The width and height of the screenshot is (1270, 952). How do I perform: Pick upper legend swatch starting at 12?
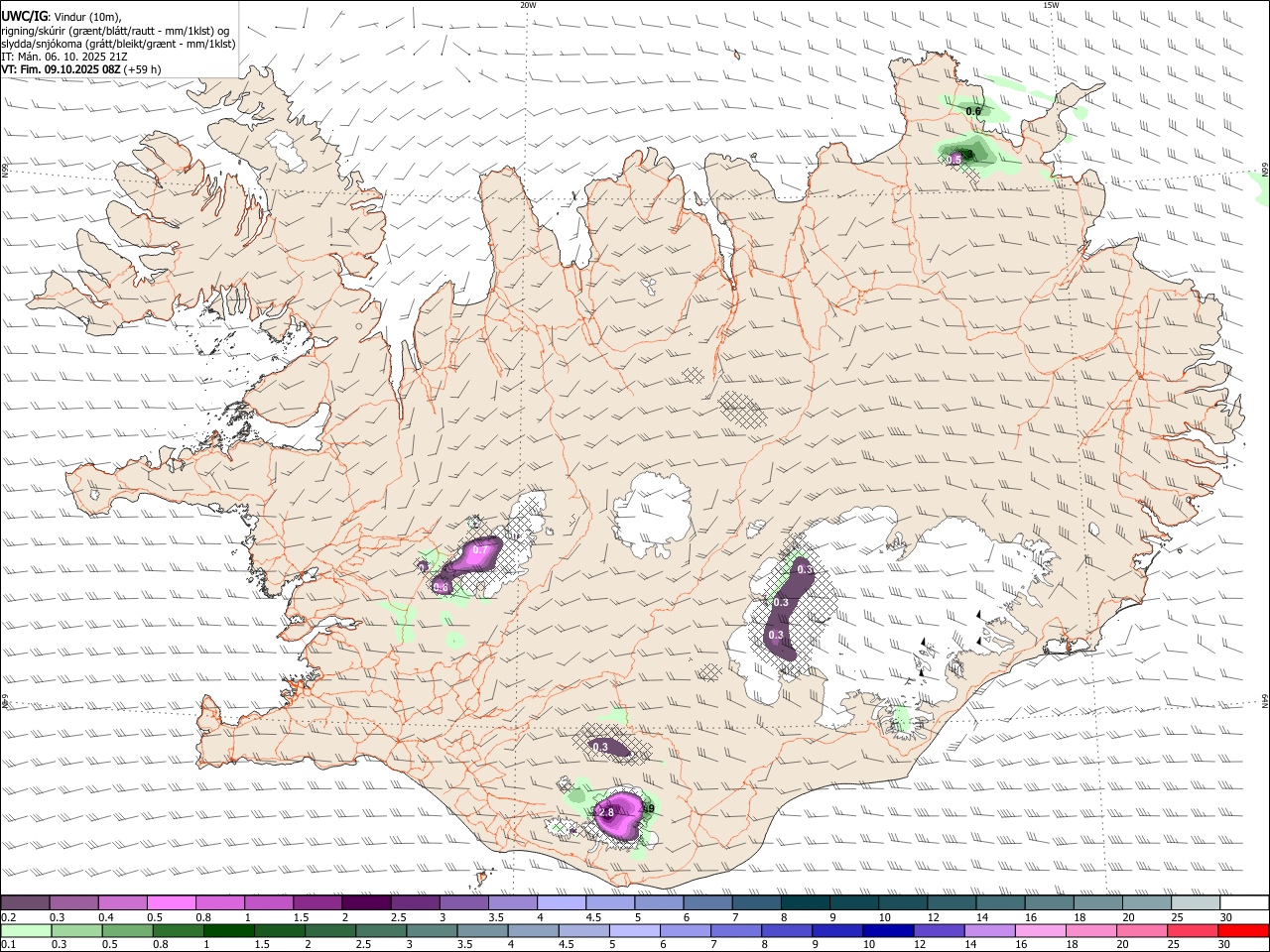click(x=951, y=903)
